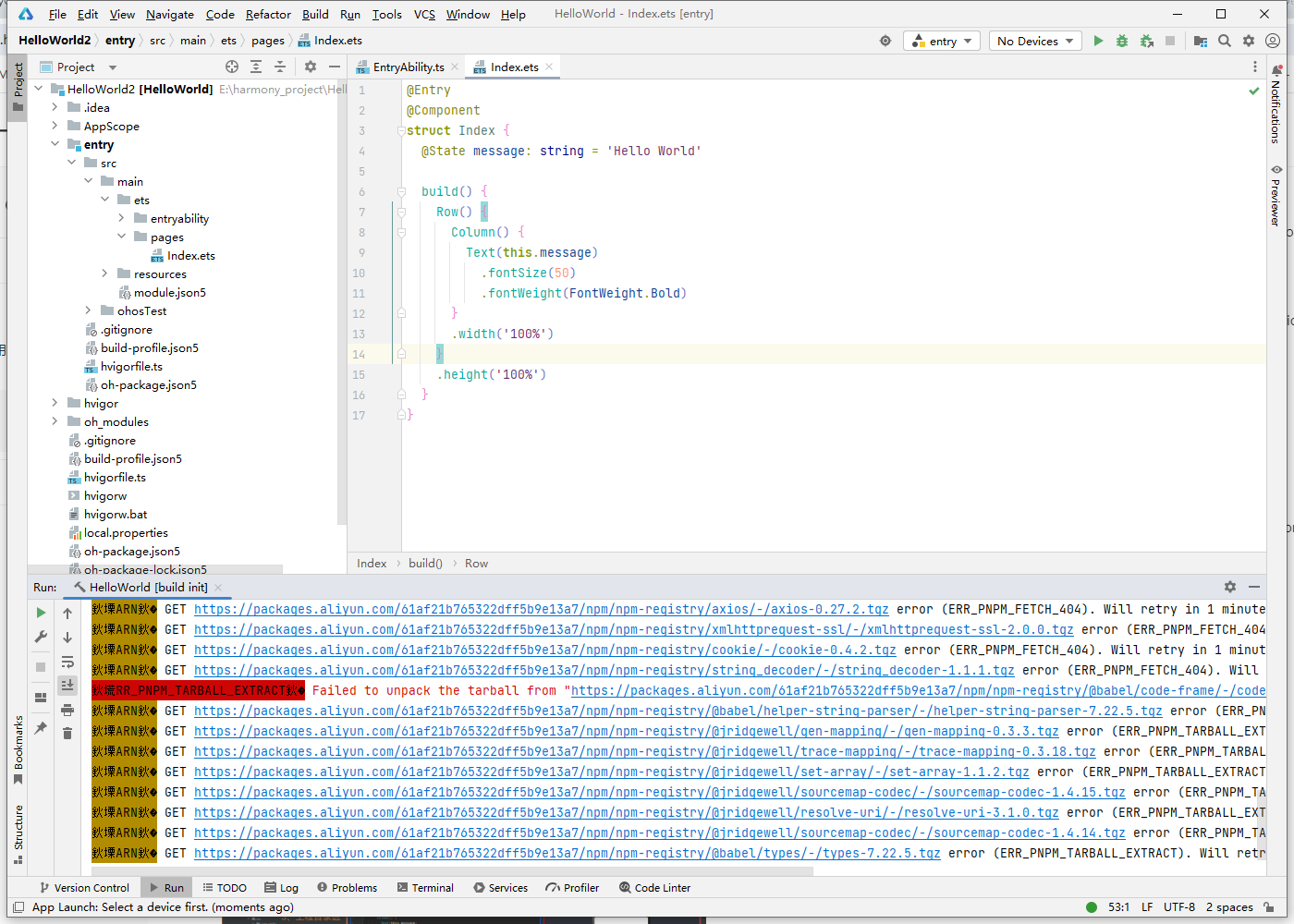
Task: Click the locate target icon in Project panel
Action: [x=232, y=67]
